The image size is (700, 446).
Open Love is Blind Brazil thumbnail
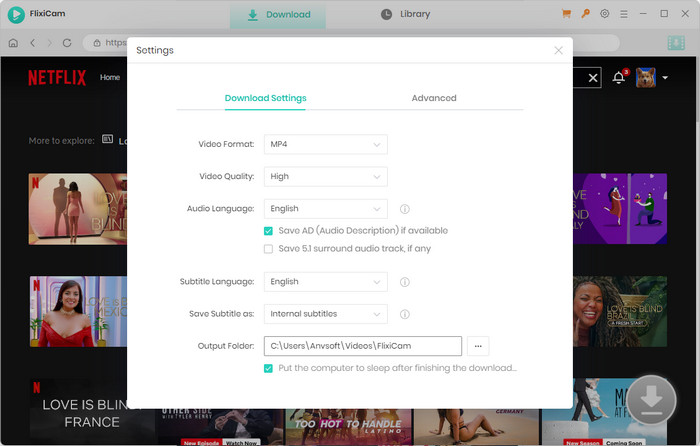[620, 311]
